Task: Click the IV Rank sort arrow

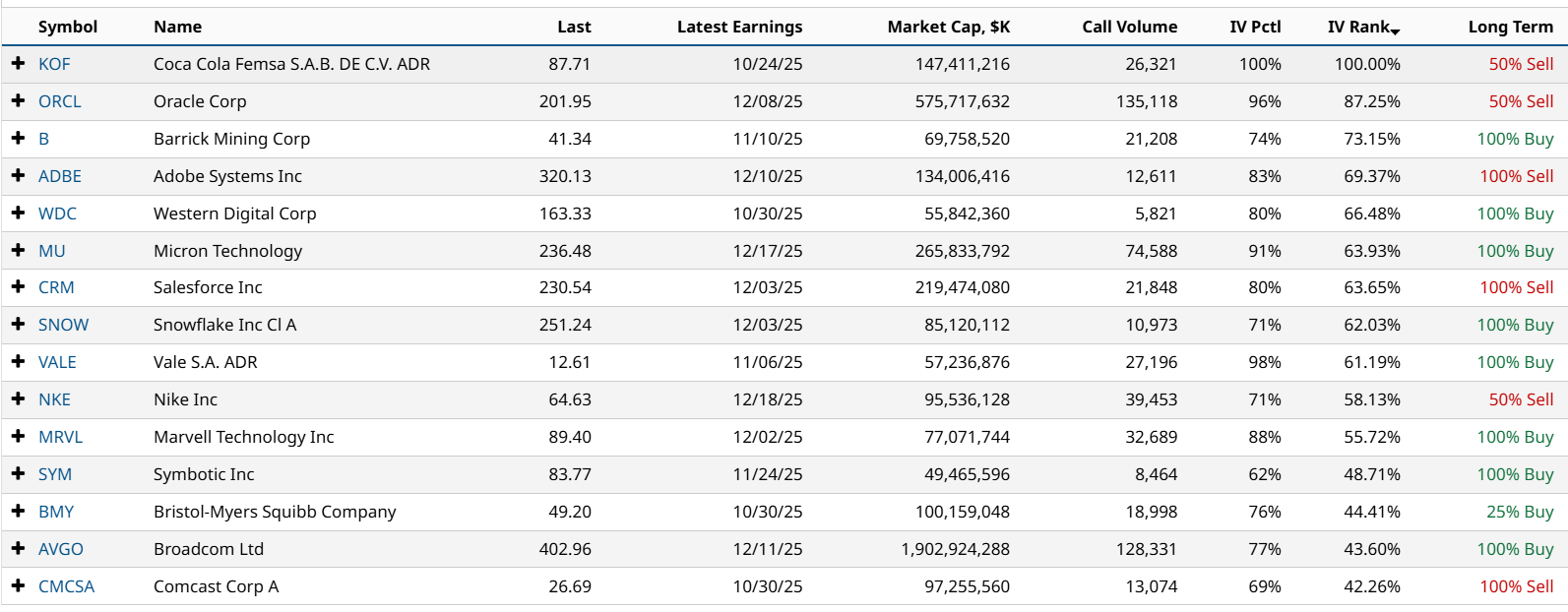Action: pos(1395,32)
